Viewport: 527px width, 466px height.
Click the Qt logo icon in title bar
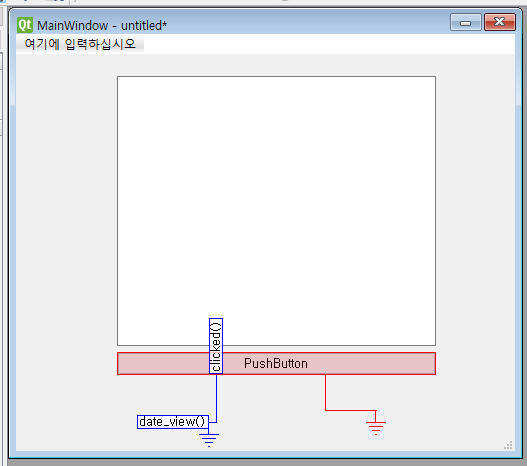(x=25, y=25)
